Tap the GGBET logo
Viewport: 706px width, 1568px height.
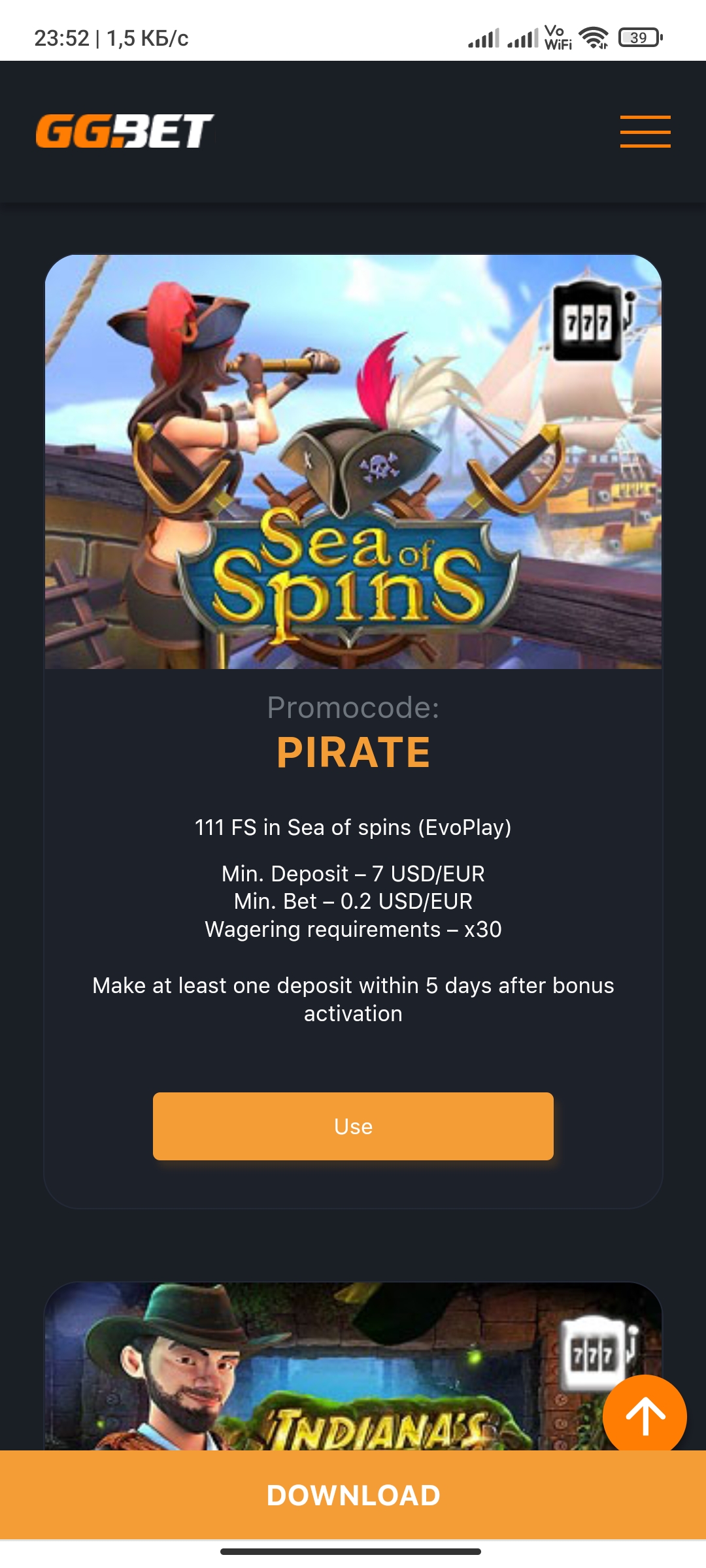pos(125,131)
